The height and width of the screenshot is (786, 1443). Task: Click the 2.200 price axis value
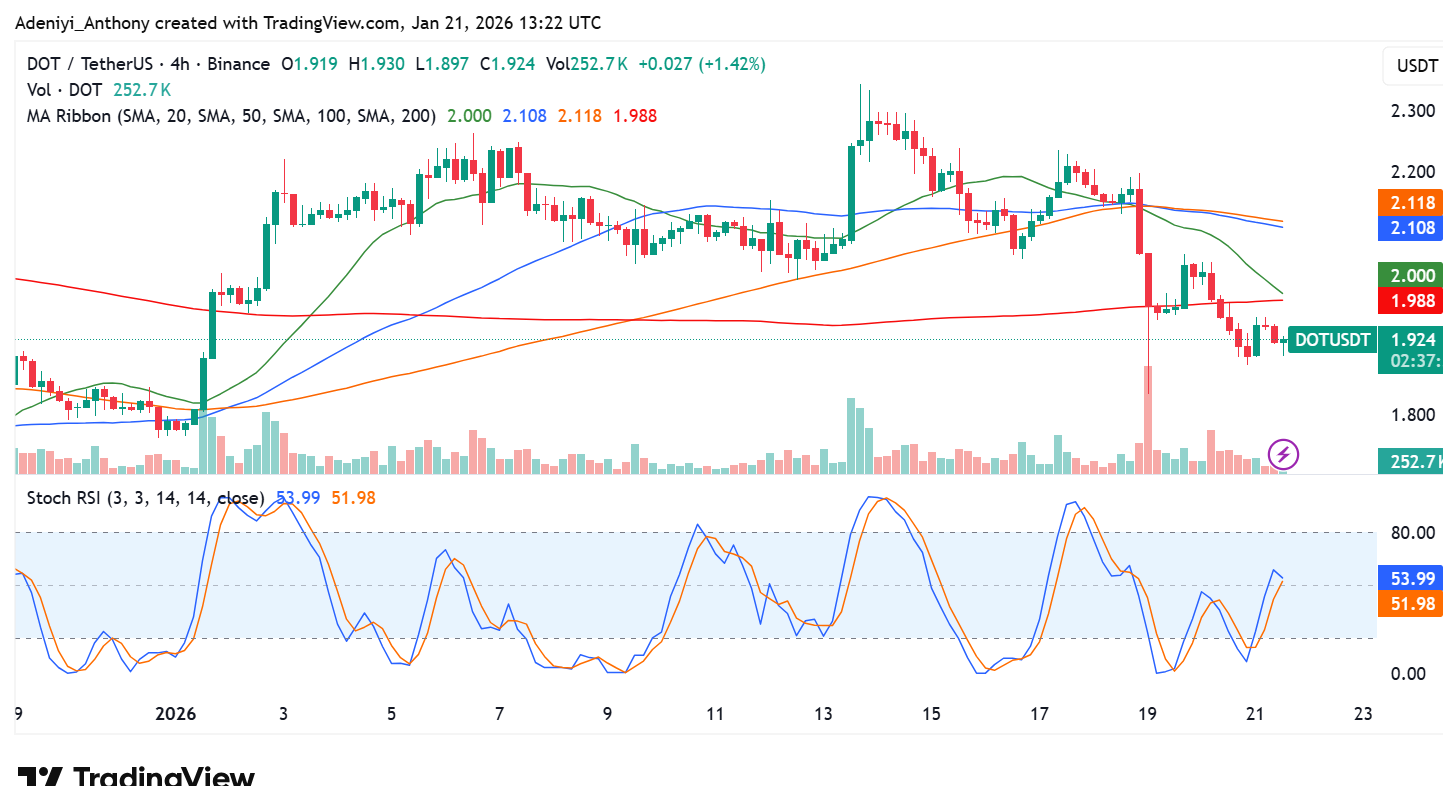coord(1413,170)
